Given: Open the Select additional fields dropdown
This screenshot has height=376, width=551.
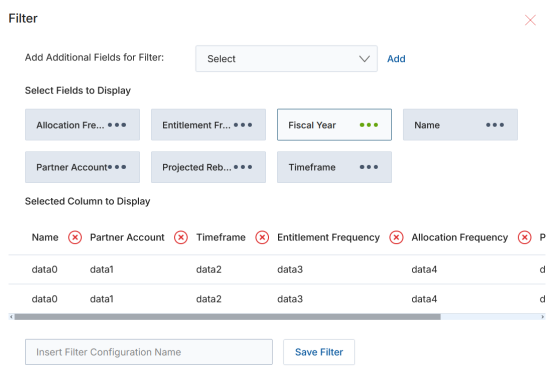Looking at the screenshot, I should (286, 59).
